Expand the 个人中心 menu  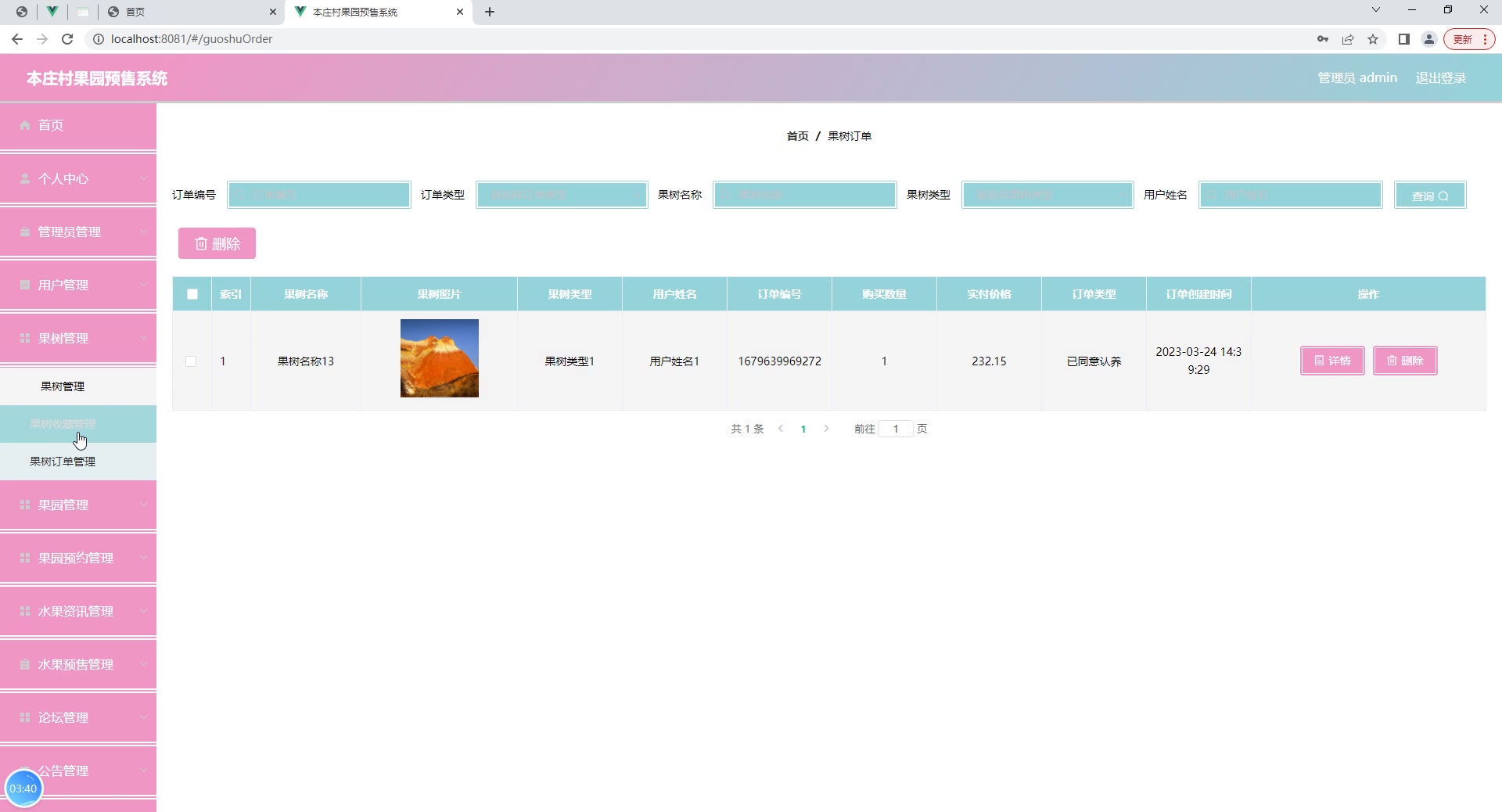(78, 178)
